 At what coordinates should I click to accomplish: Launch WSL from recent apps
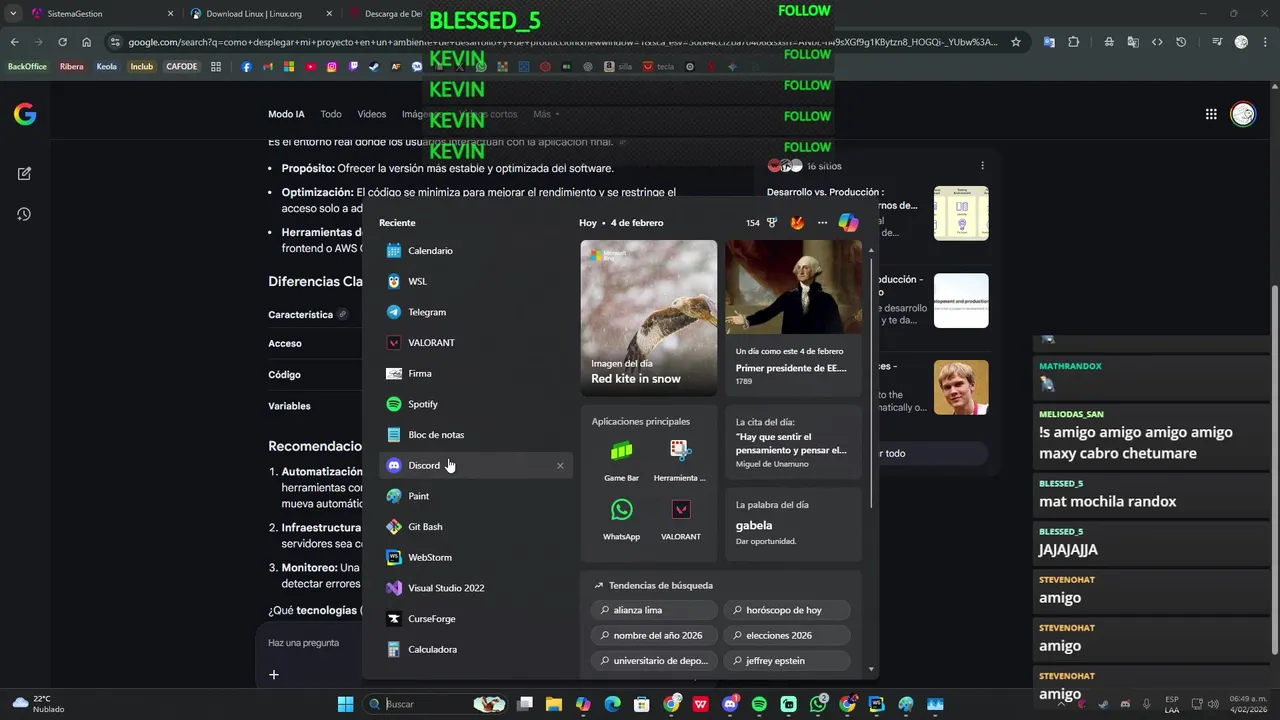[475, 281]
